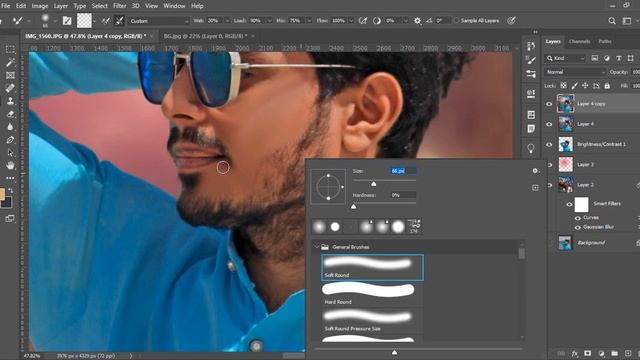Open the Learn lightbulb panel icon

tap(531, 148)
